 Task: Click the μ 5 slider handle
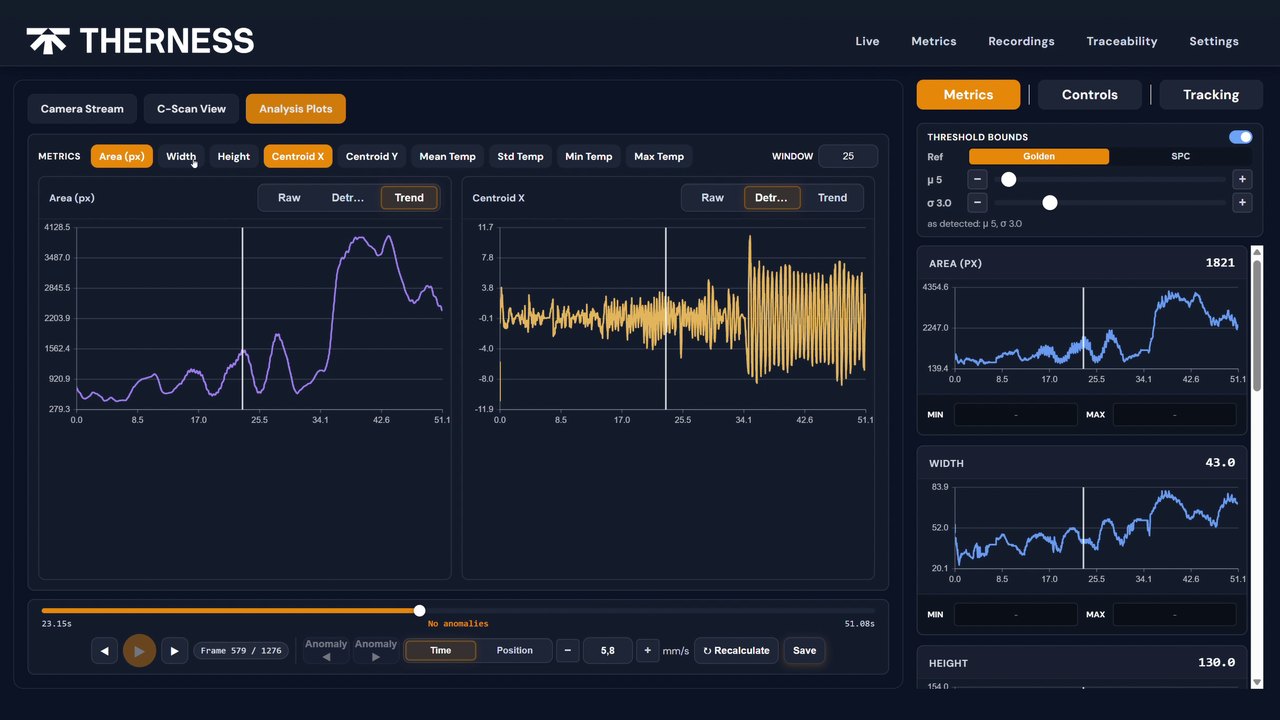click(x=1009, y=179)
